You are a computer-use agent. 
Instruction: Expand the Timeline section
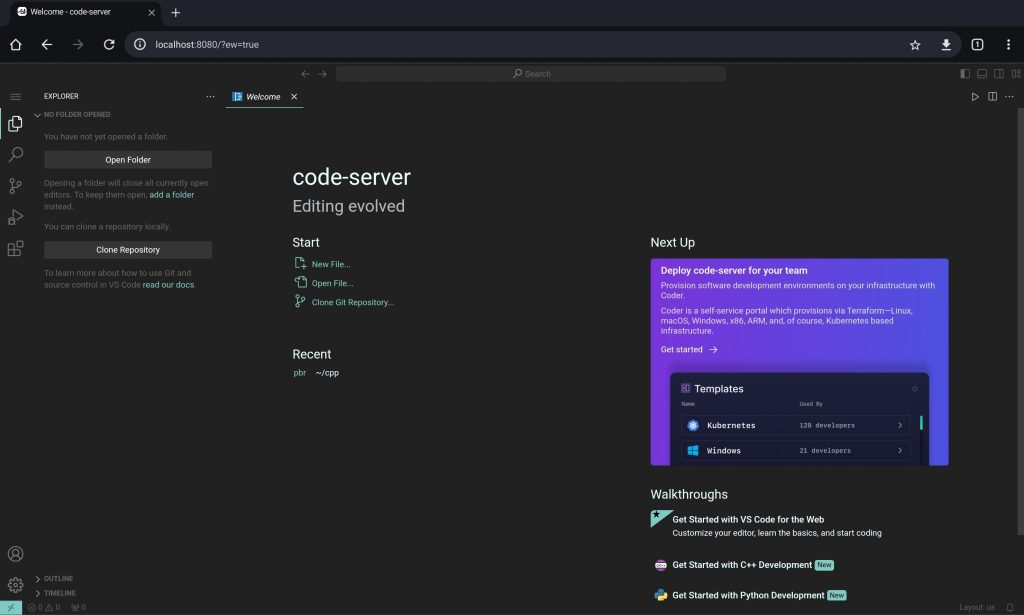59,593
